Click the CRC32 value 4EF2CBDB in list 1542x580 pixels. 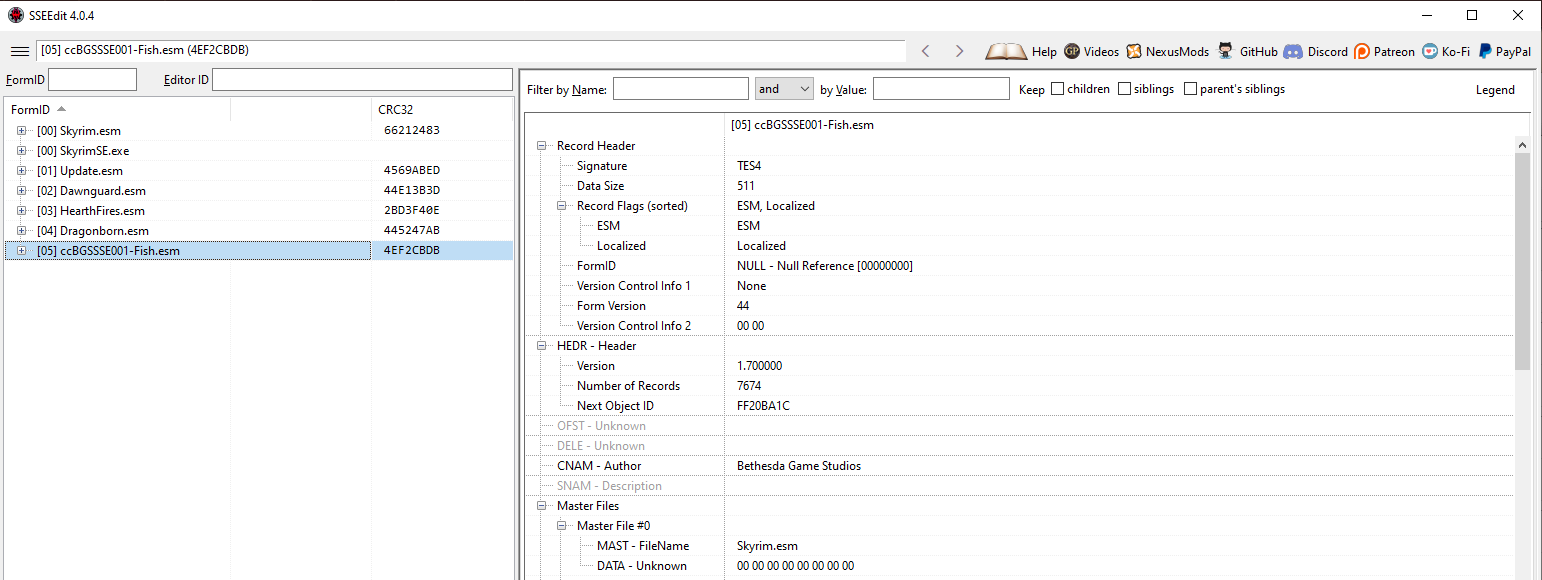coord(412,251)
